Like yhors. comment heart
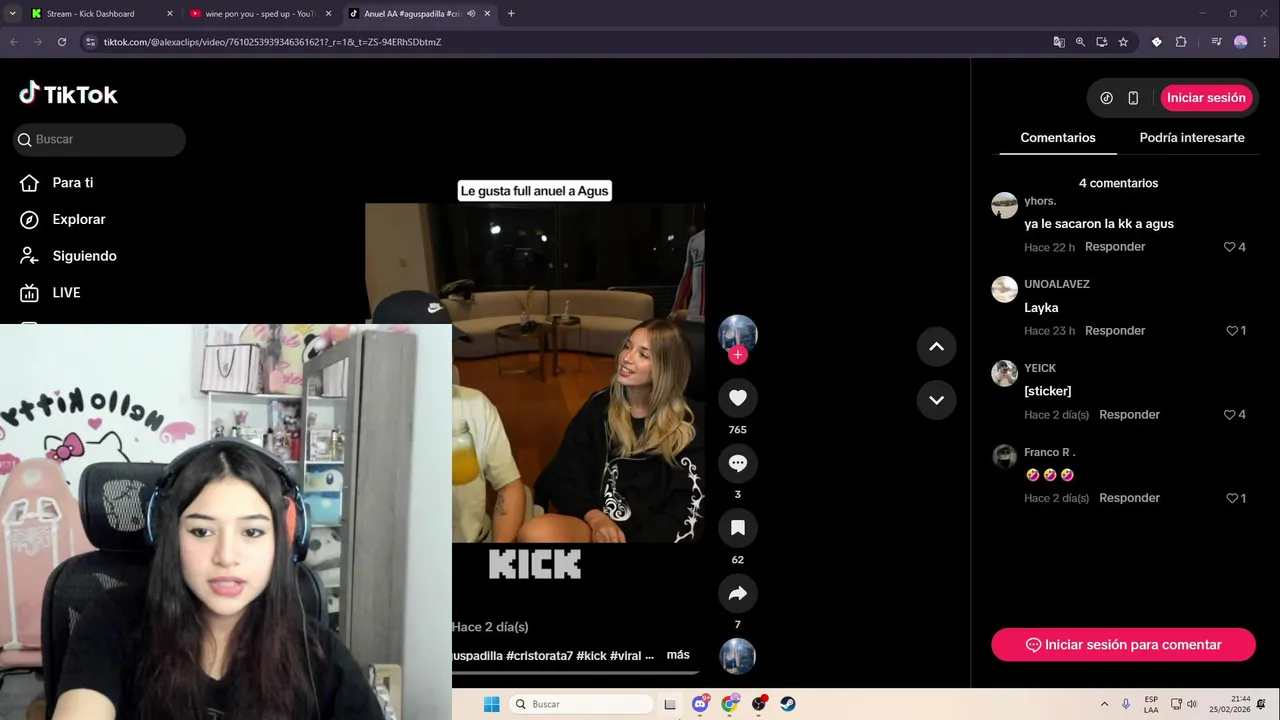This screenshot has width=1280, height=720. [x=1230, y=247]
